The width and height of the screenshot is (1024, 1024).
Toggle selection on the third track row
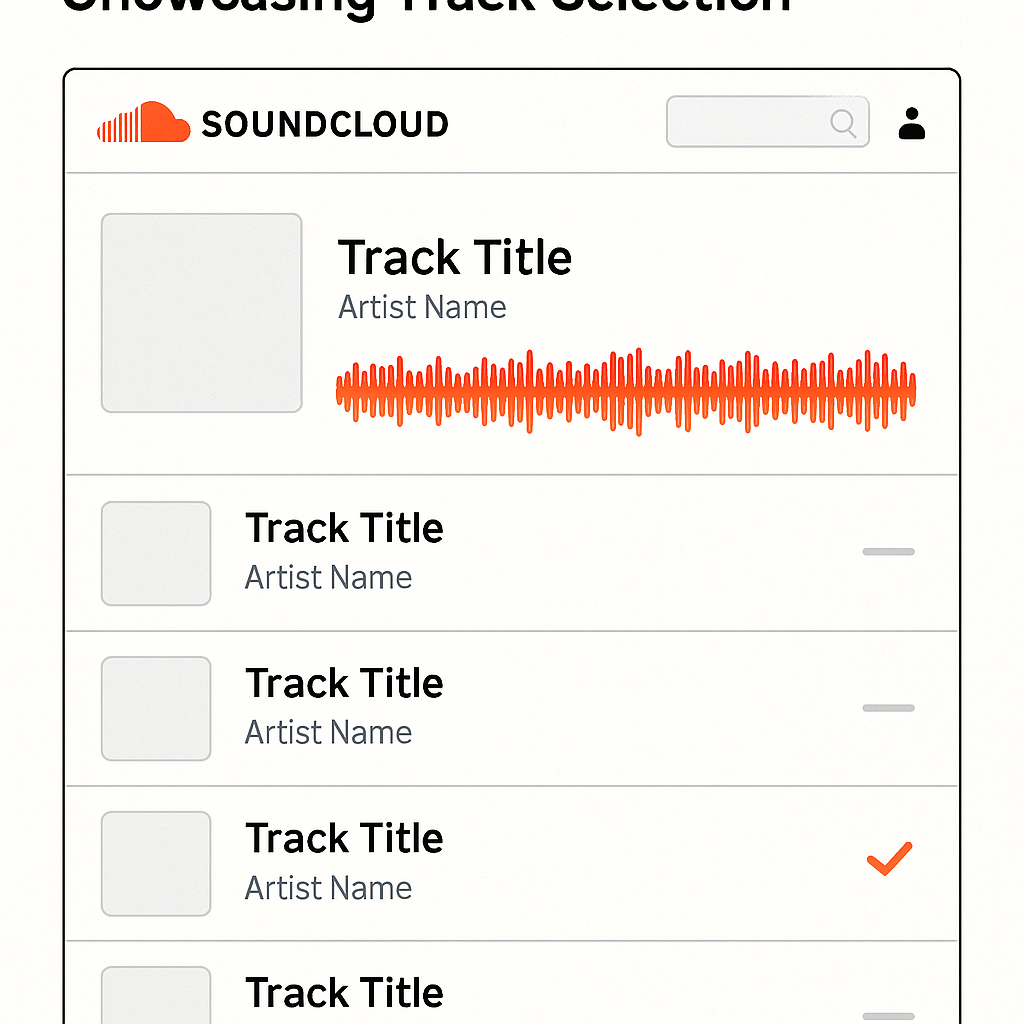pyautogui.click(x=888, y=708)
